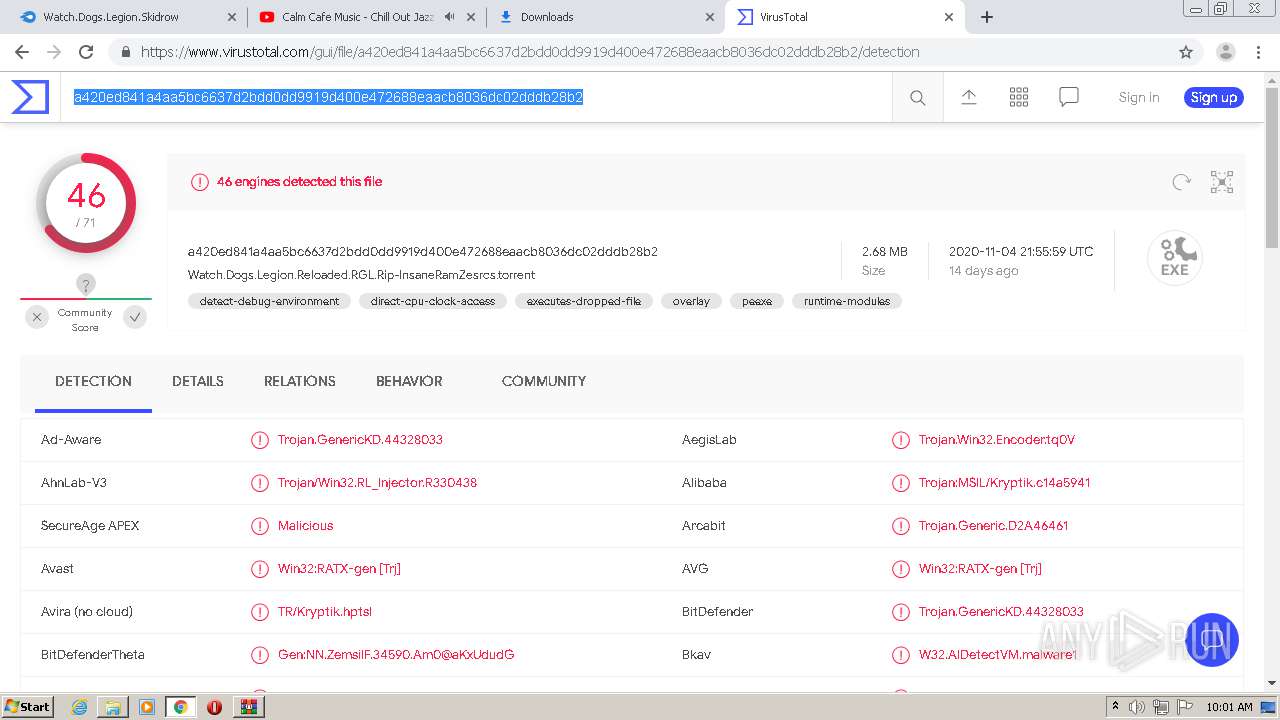Click the browser forward arrow

coord(54,52)
